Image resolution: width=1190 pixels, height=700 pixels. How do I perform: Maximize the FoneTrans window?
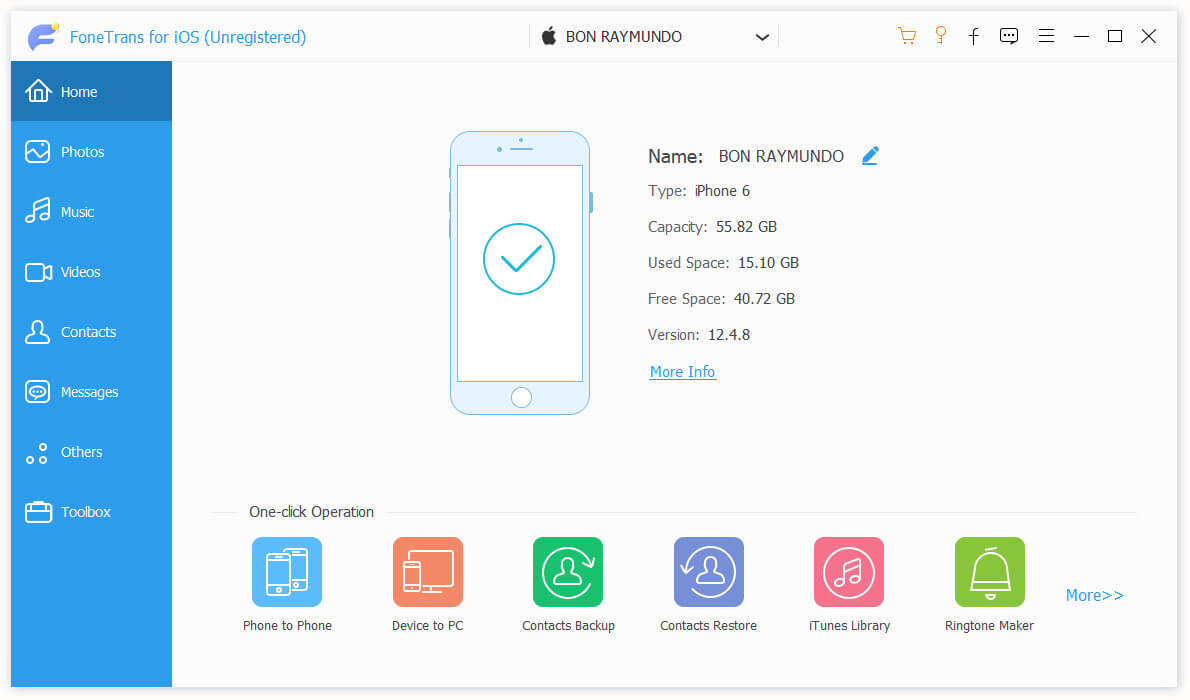[x=1115, y=36]
